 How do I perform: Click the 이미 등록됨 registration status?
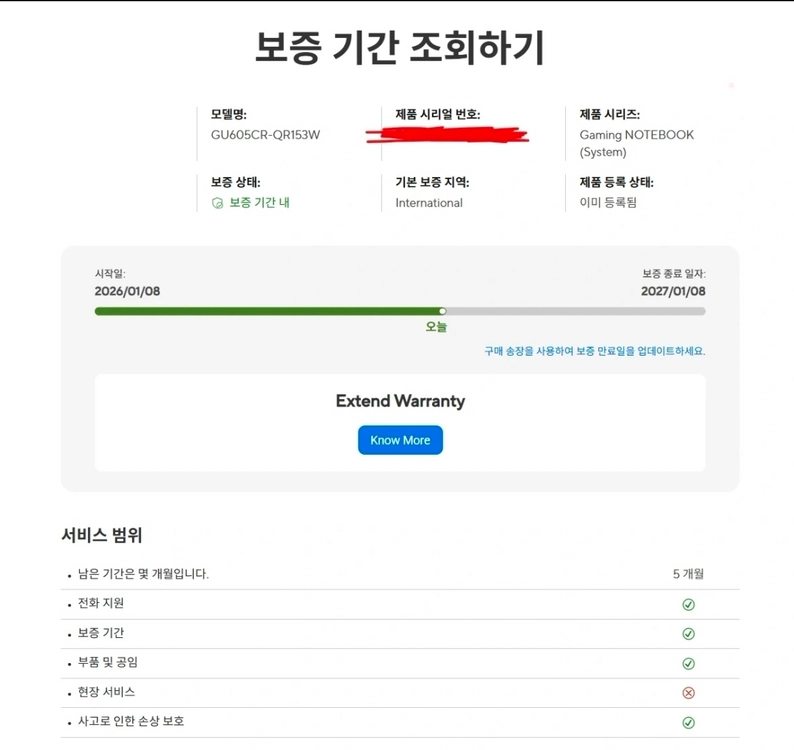pyautogui.click(x=608, y=203)
